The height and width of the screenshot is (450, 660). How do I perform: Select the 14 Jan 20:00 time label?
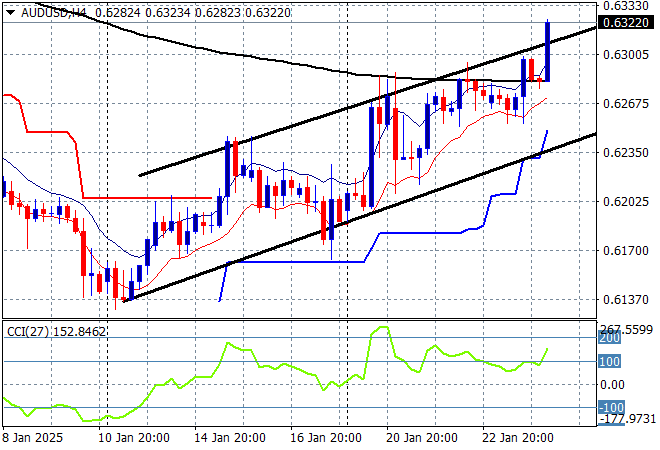(x=230, y=438)
